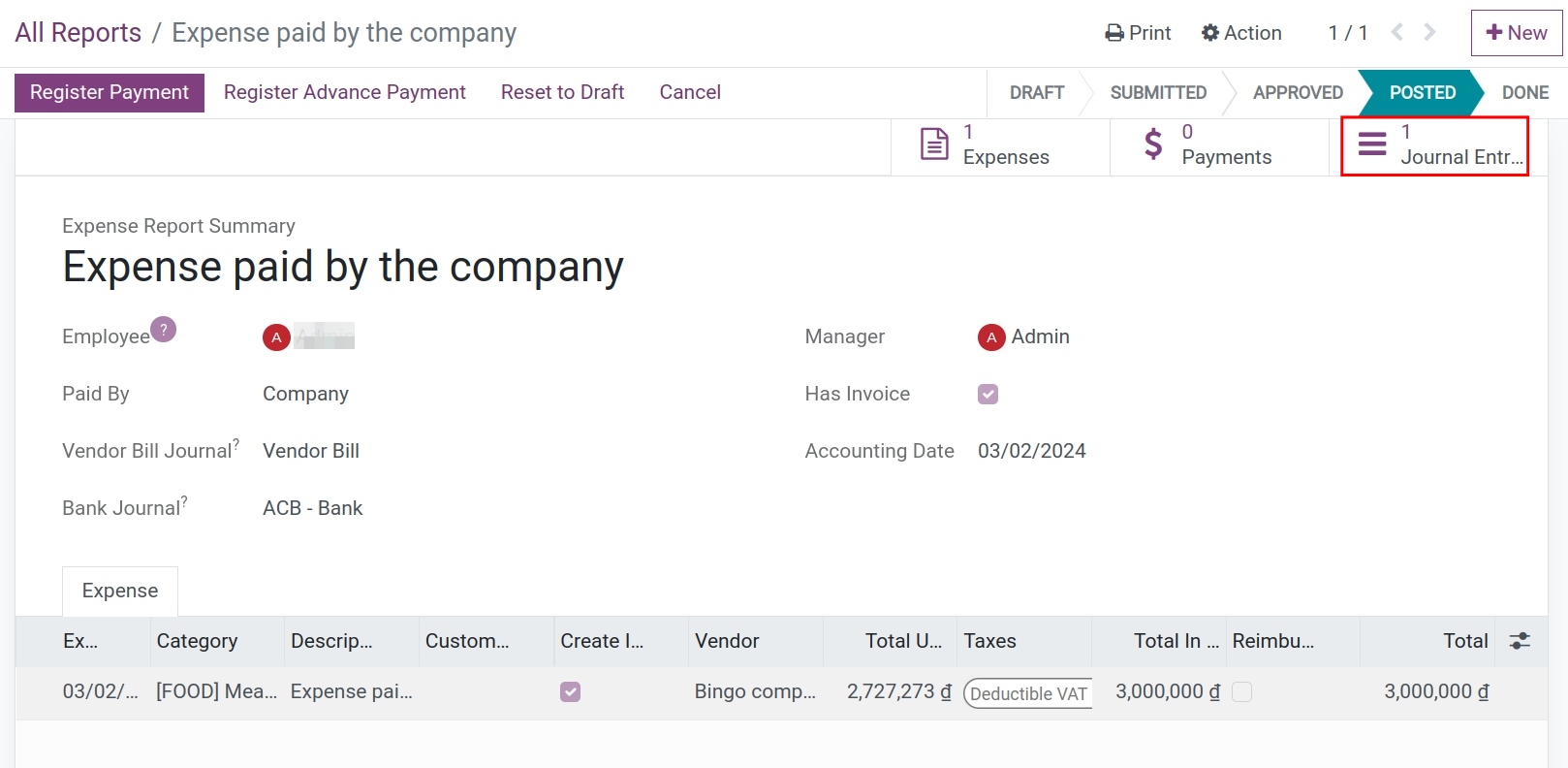Select DONE status stage

pyautogui.click(x=1524, y=92)
